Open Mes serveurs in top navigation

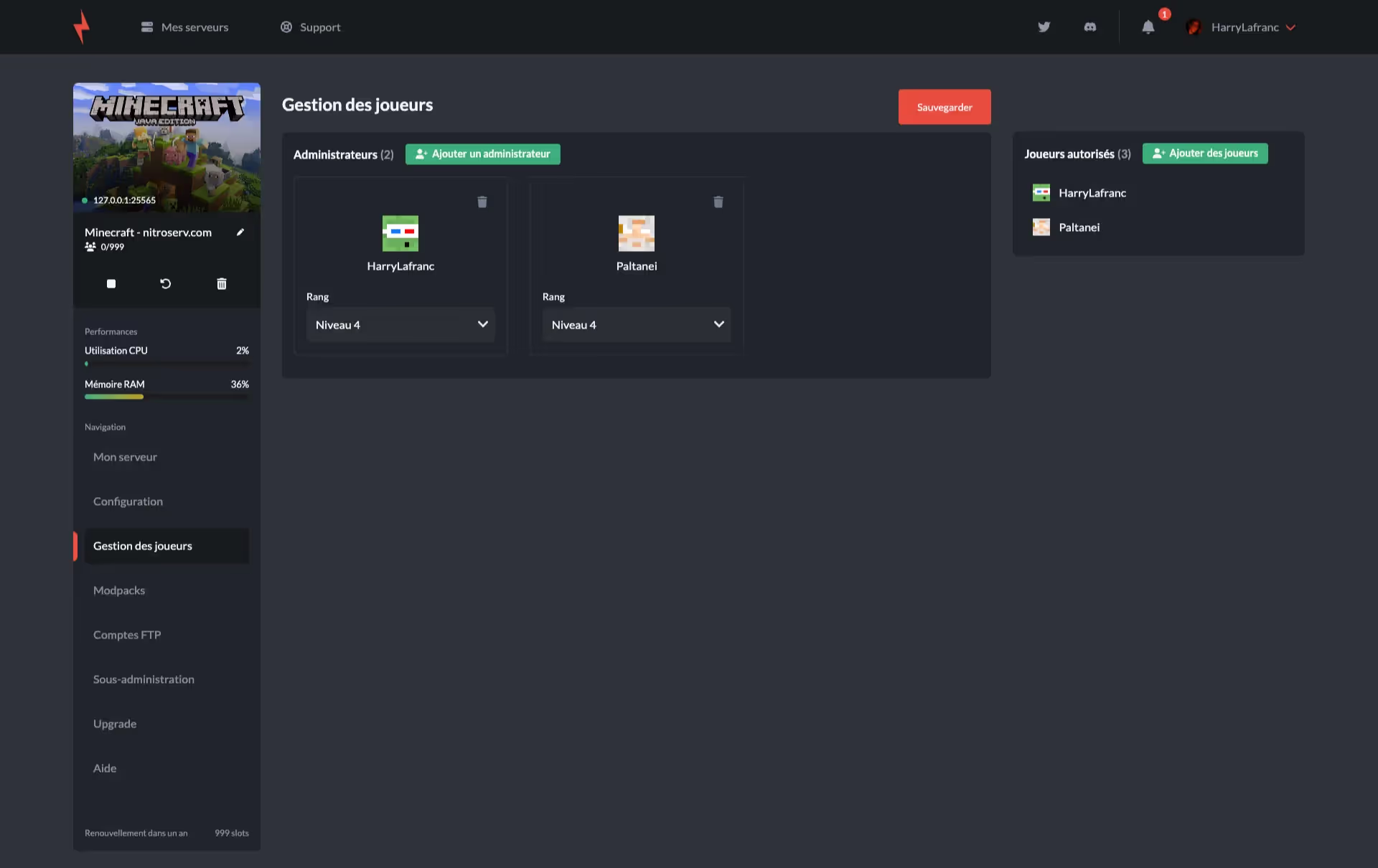click(x=184, y=27)
